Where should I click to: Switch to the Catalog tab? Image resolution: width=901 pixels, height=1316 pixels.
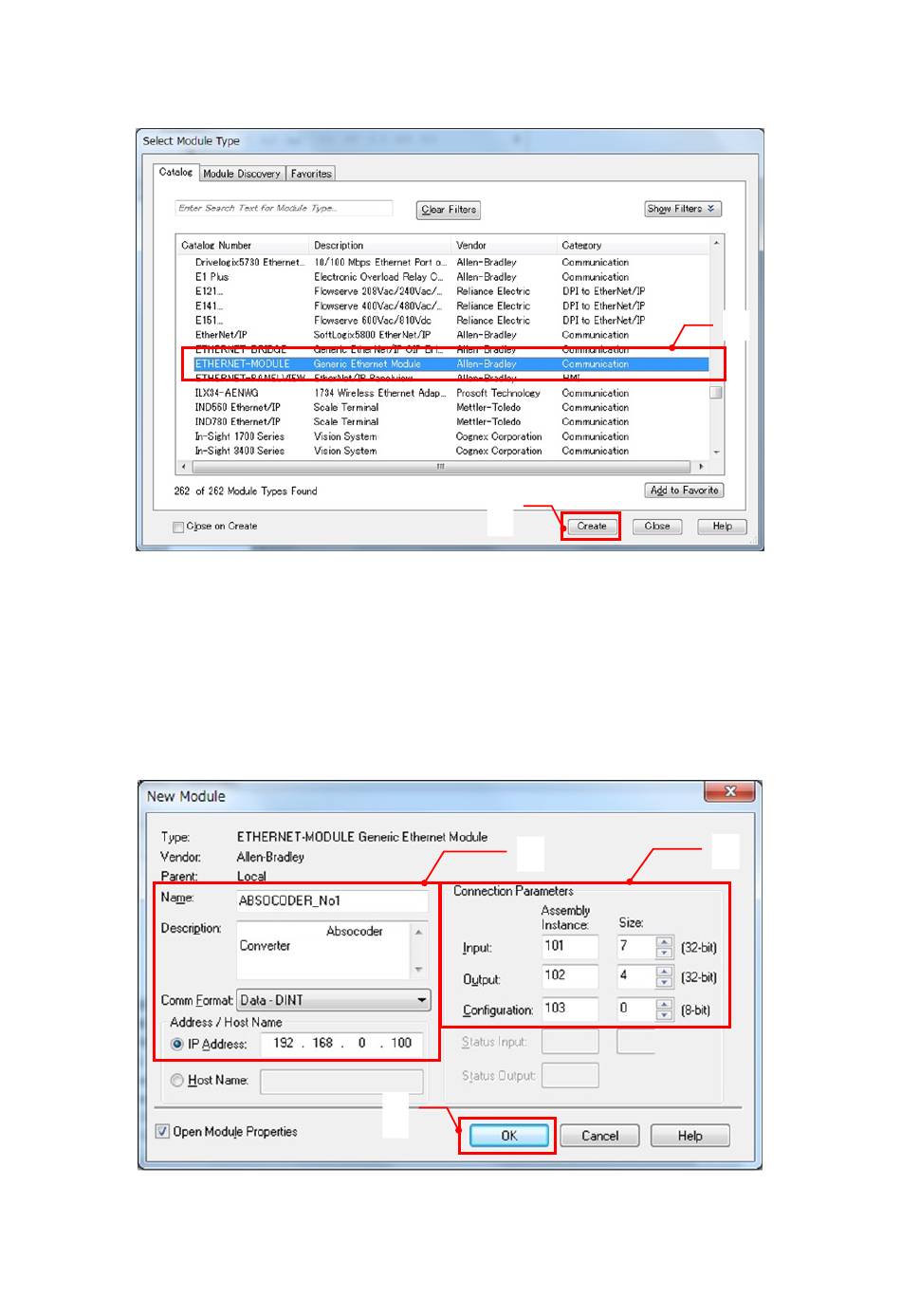pyautogui.click(x=175, y=173)
